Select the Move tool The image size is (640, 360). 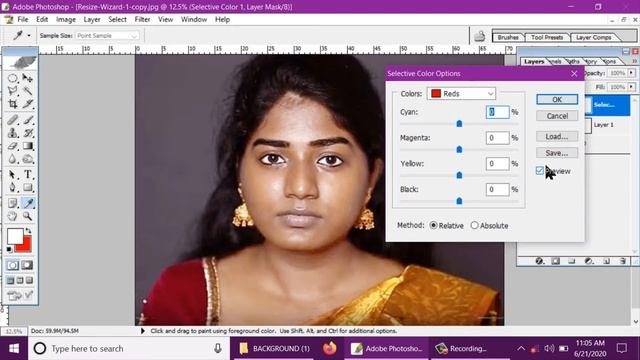tap(28, 78)
